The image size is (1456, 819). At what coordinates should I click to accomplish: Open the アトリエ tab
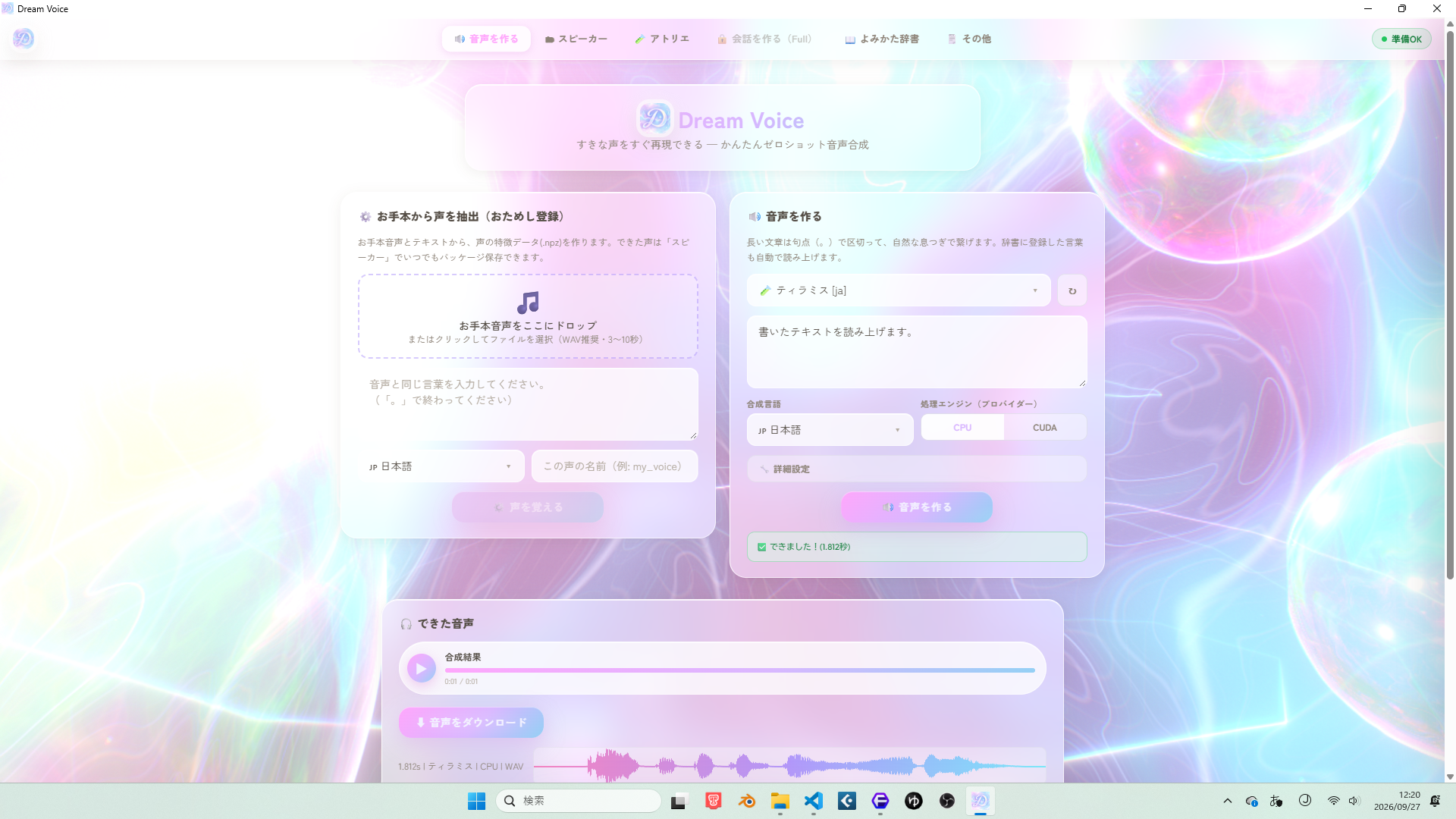pos(662,39)
